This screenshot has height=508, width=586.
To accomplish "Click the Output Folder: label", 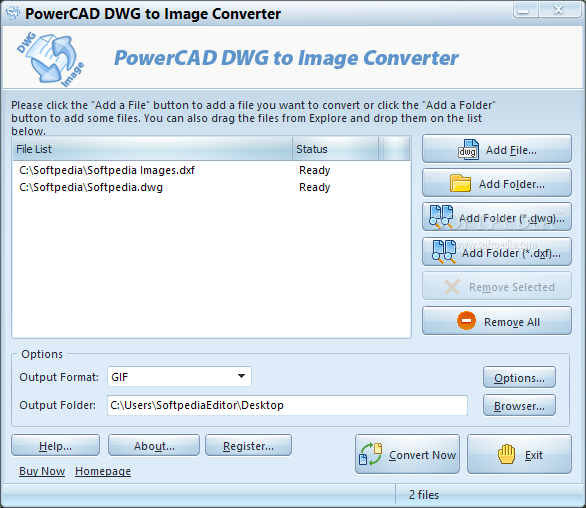I will [x=57, y=405].
